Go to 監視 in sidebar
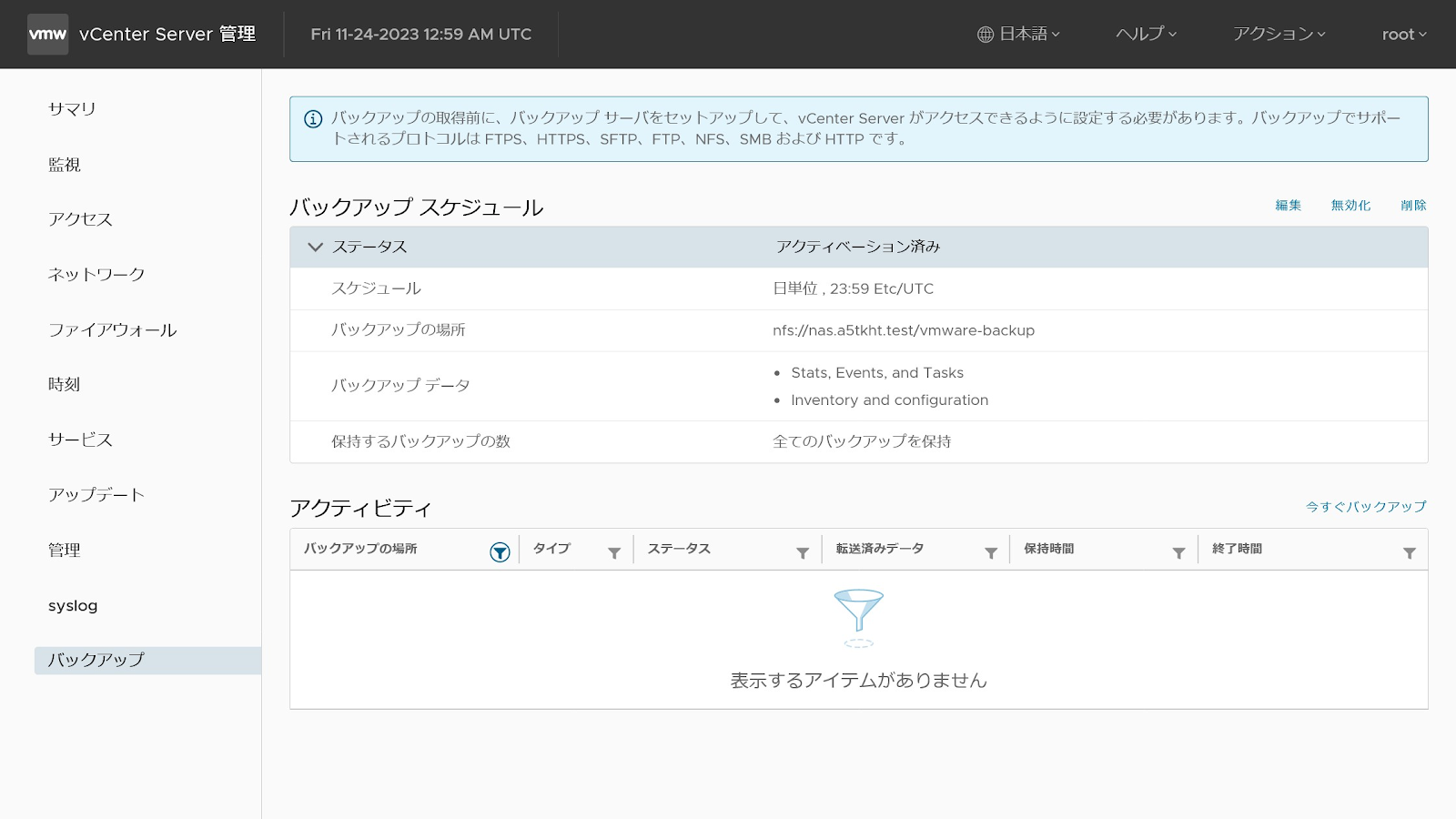Screen dimensions: 1456x819 pyautogui.click(x=65, y=165)
